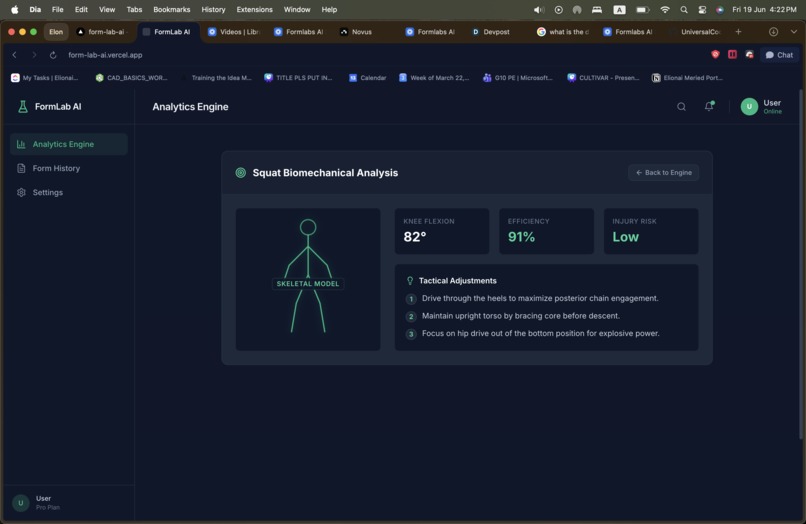Click the search magnifier in the app header
This screenshot has width=806, height=524.
point(681,106)
